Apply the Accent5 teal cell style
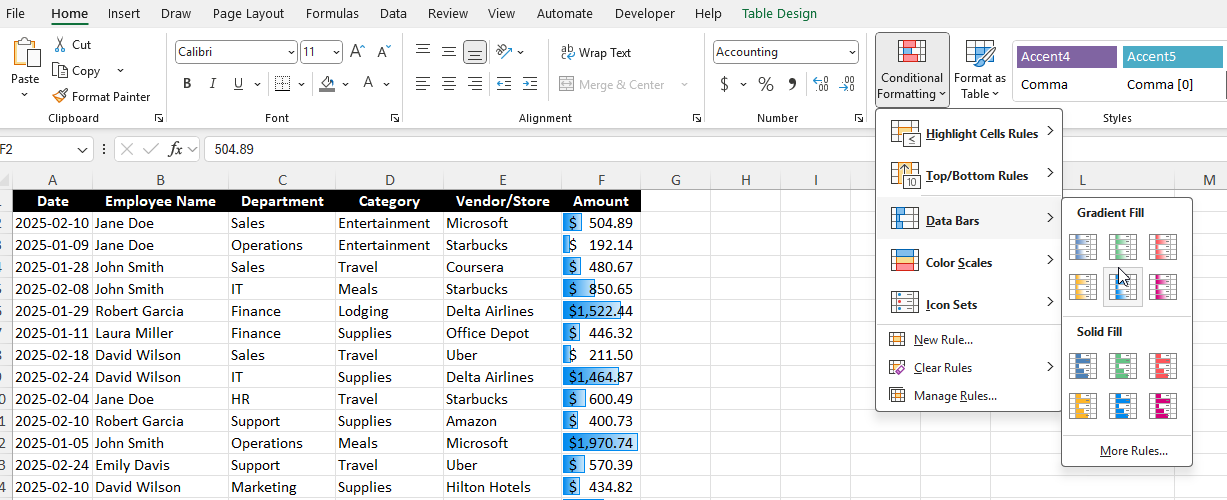 (1172, 57)
